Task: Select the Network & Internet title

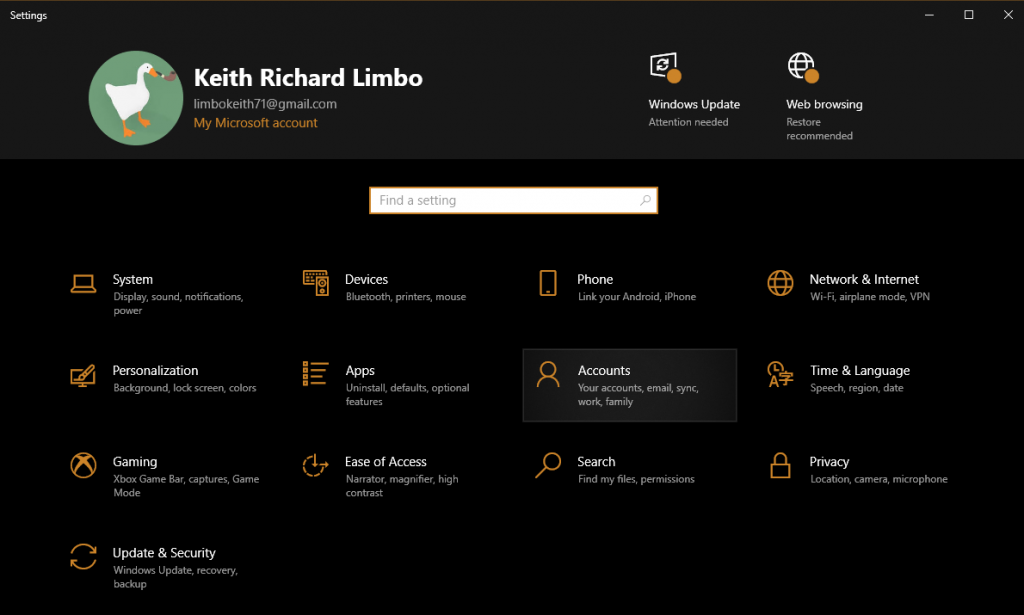Action: 864,279
